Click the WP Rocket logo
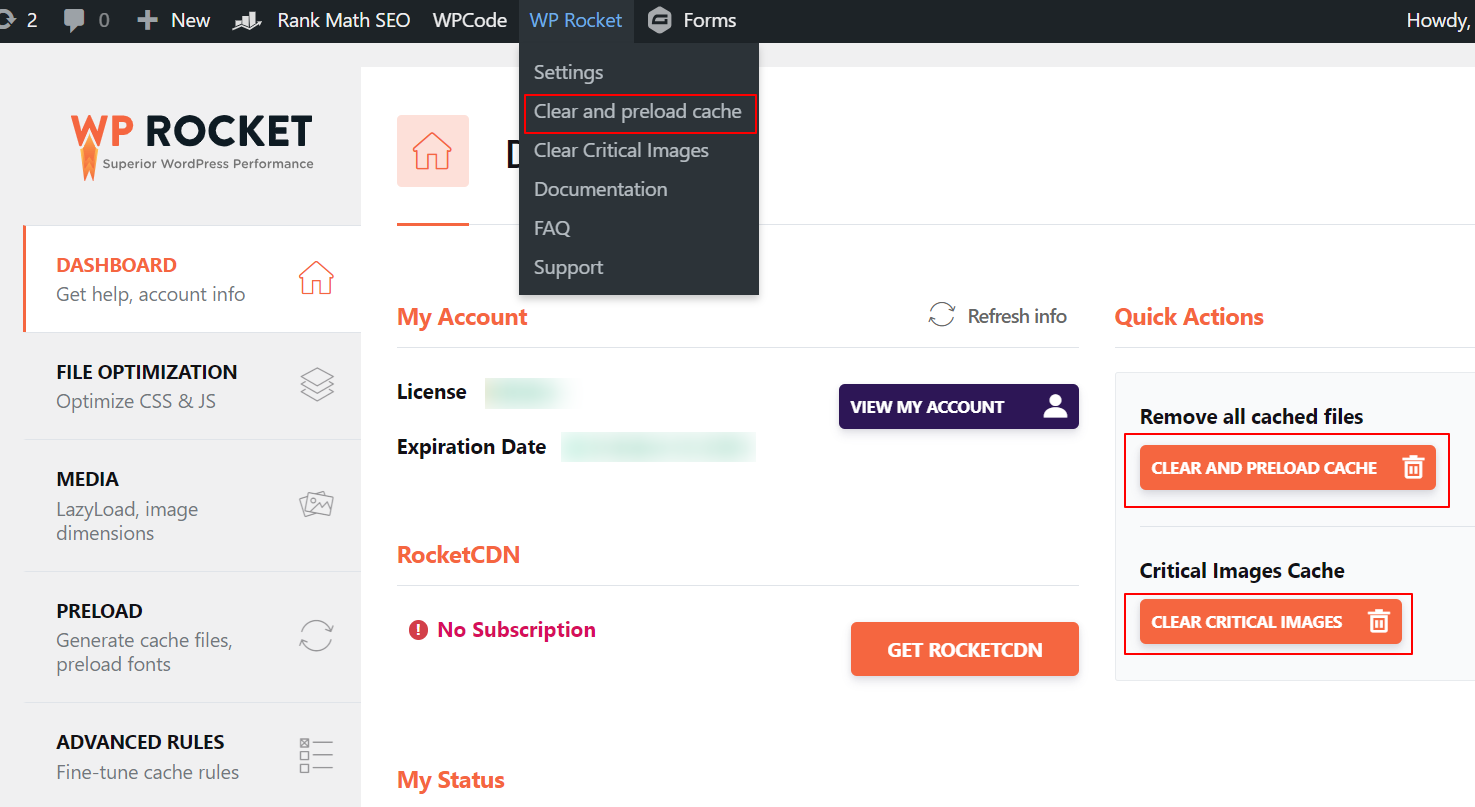The height and width of the screenshot is (807, 1475). click(192, 146)
